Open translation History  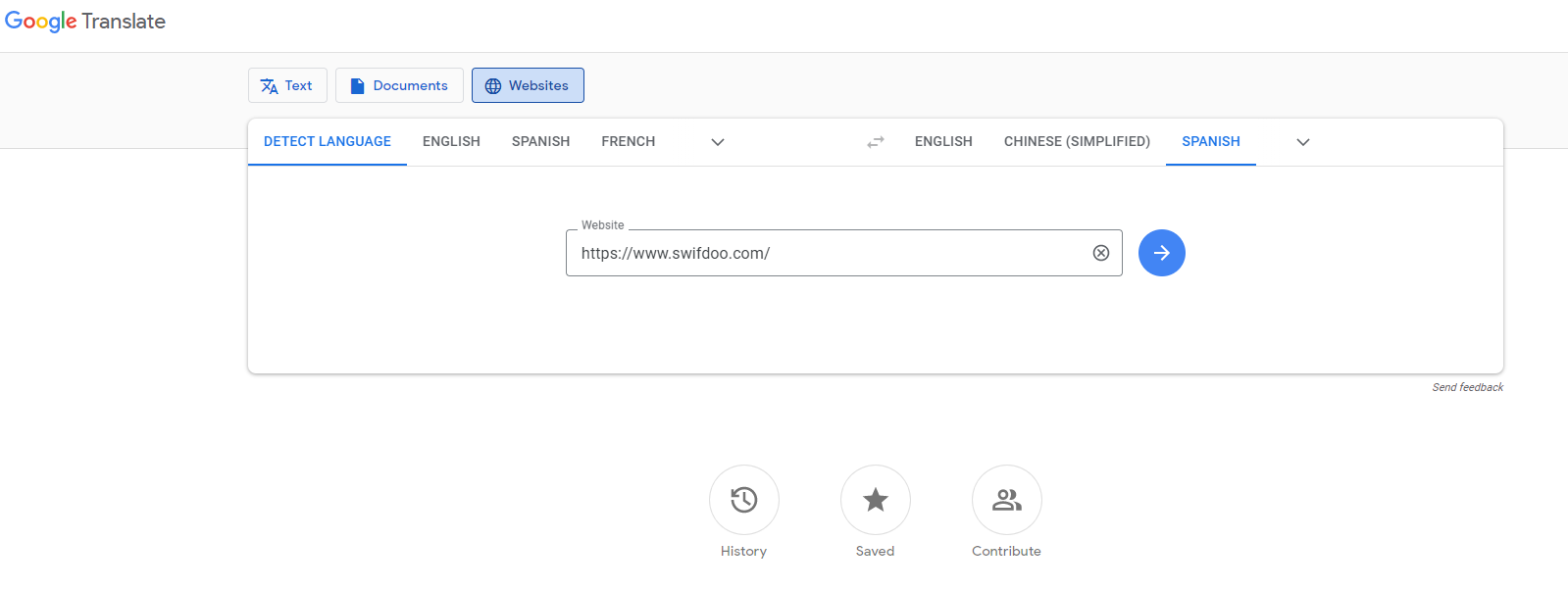click(744, 500)
